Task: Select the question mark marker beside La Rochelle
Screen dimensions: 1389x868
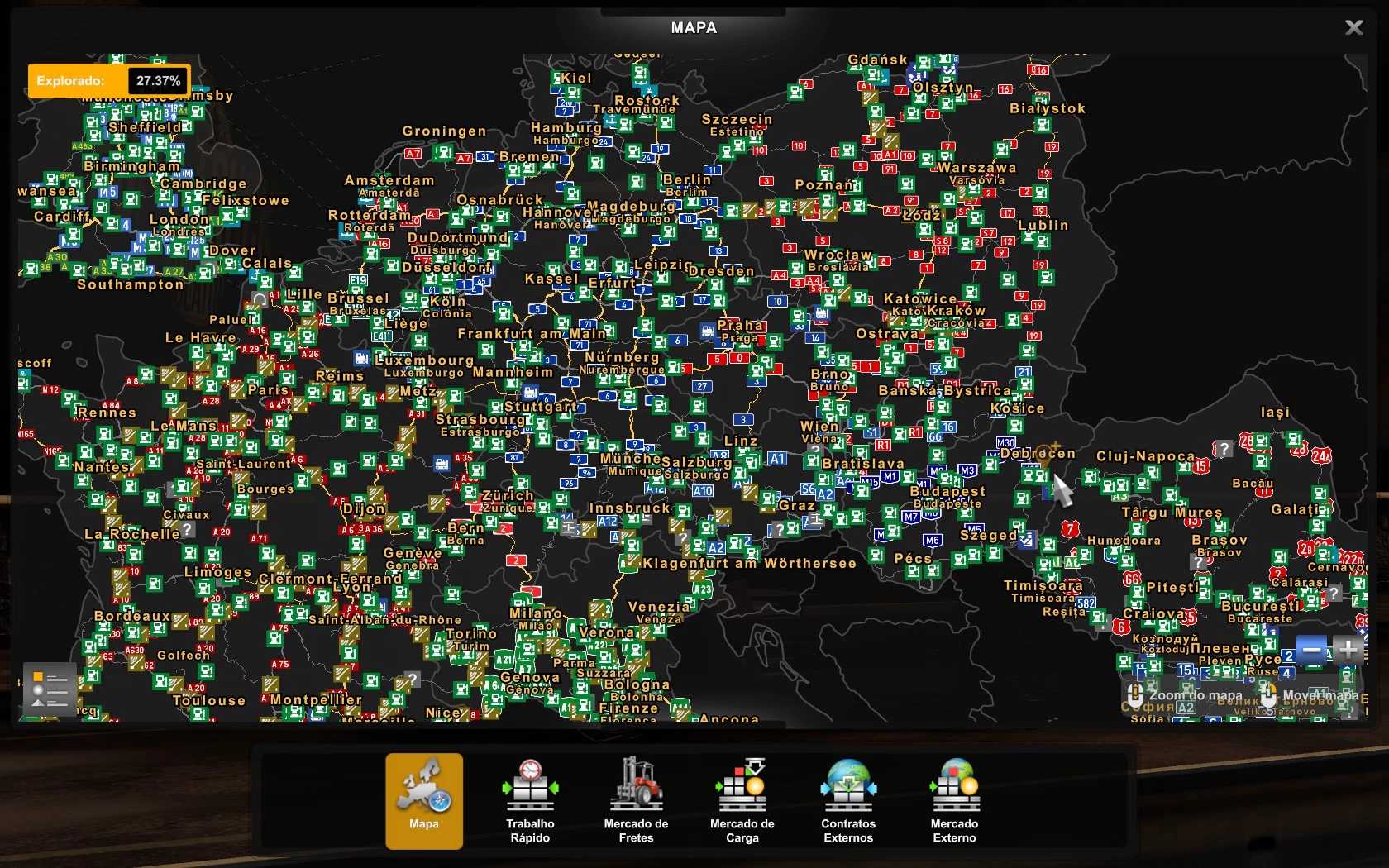Action: 188,529
